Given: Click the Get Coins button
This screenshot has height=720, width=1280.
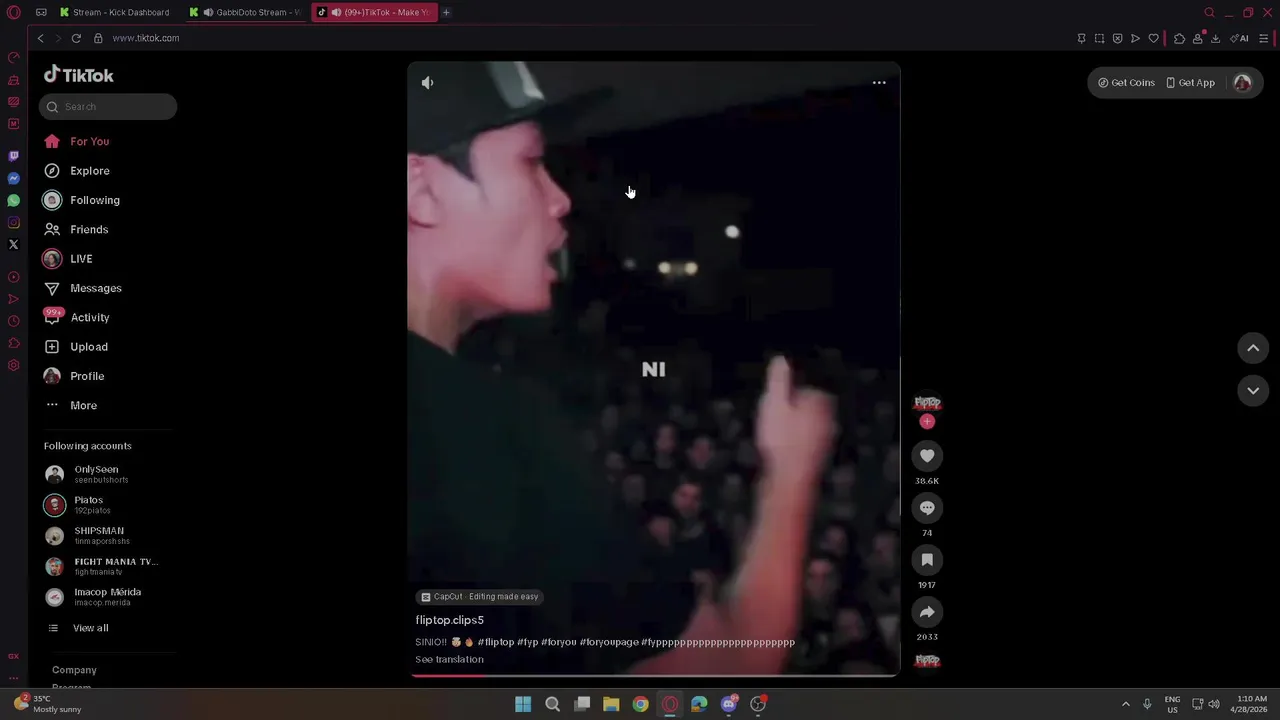Looking at the screenshot, I should 1126,83.
